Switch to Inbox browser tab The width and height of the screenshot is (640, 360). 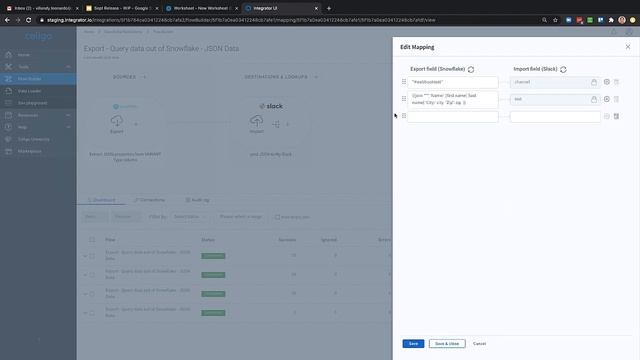click(42, 8)
